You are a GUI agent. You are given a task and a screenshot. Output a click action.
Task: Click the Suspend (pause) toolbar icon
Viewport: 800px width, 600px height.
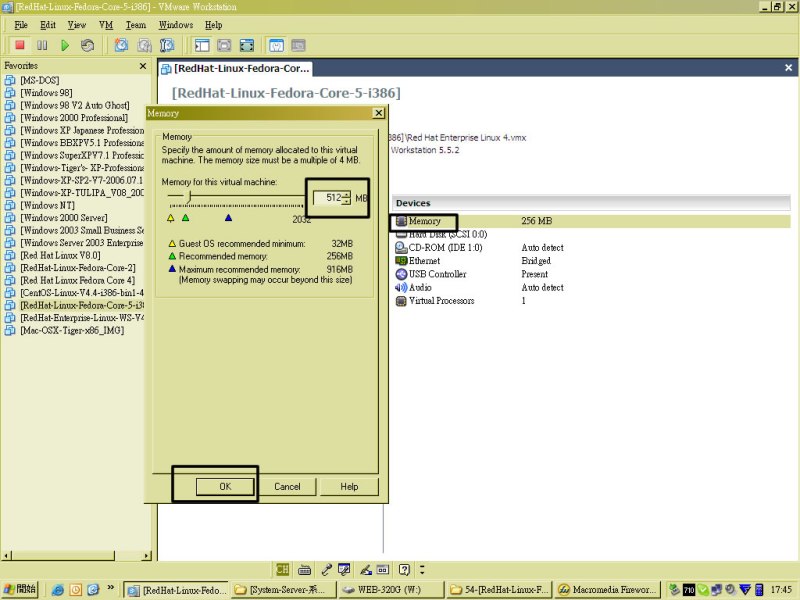(x=42, y=45)
